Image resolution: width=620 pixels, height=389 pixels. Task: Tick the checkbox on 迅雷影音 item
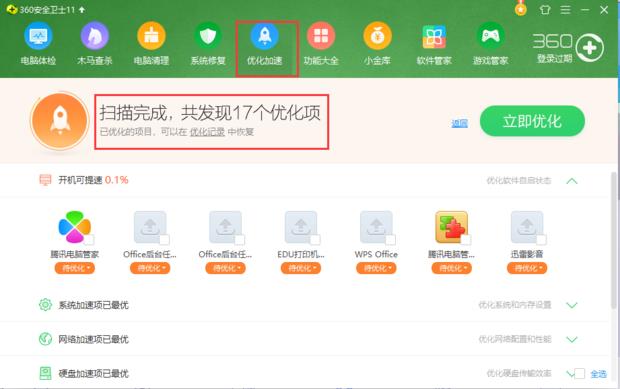point(541,240)
